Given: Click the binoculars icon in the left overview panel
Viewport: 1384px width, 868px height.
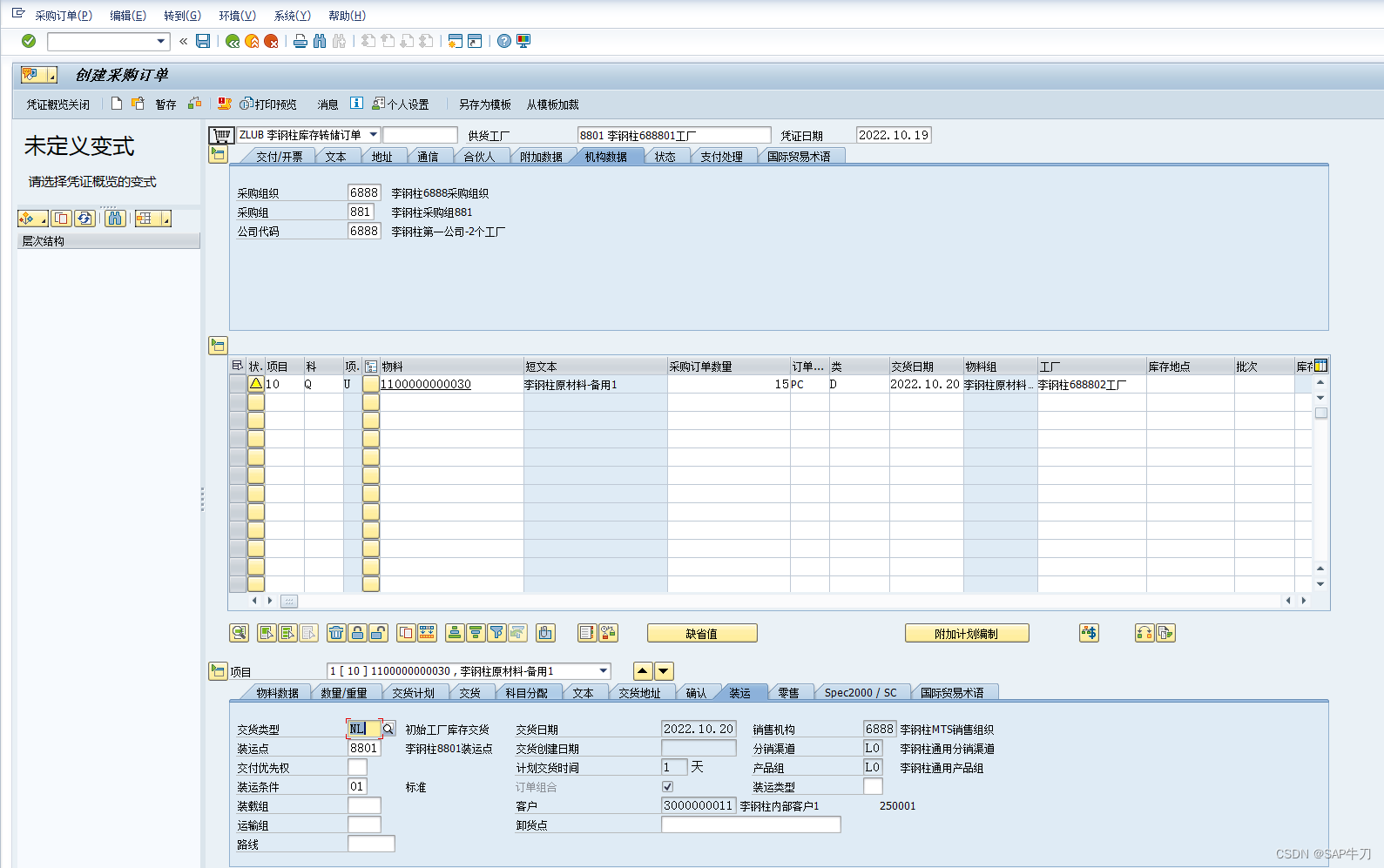Looking at the screenshot, I should (x=116, y=219).
